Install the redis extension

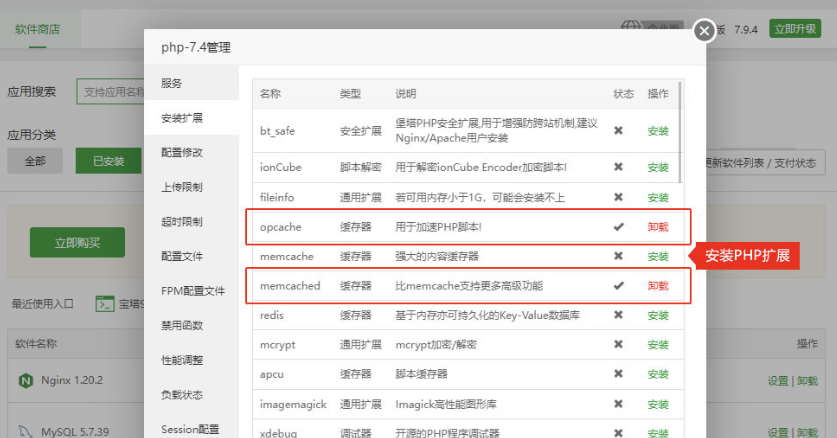[658, 315]
